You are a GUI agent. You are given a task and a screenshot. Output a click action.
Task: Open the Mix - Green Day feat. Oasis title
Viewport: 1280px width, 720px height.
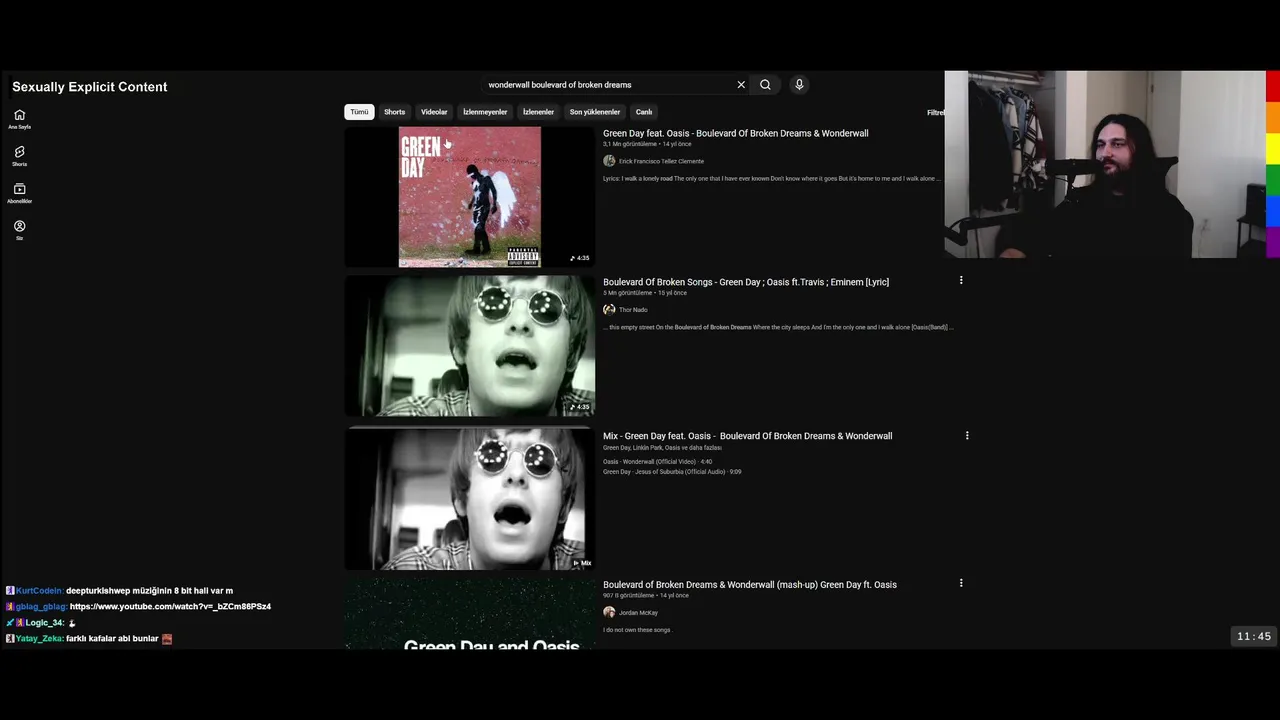(x=747, y=436)
